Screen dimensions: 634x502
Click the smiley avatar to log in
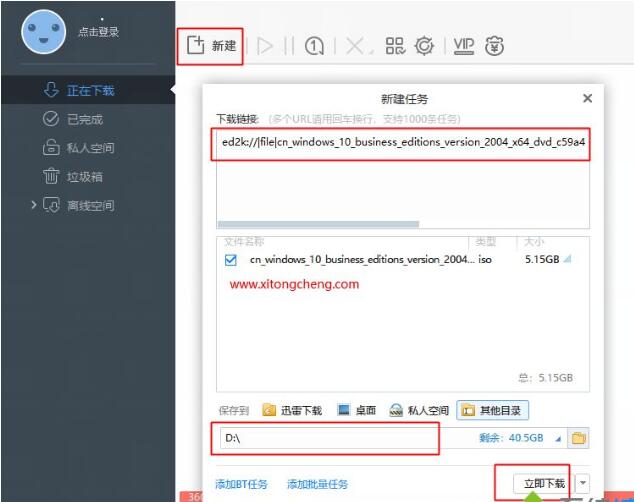(43, 32)
